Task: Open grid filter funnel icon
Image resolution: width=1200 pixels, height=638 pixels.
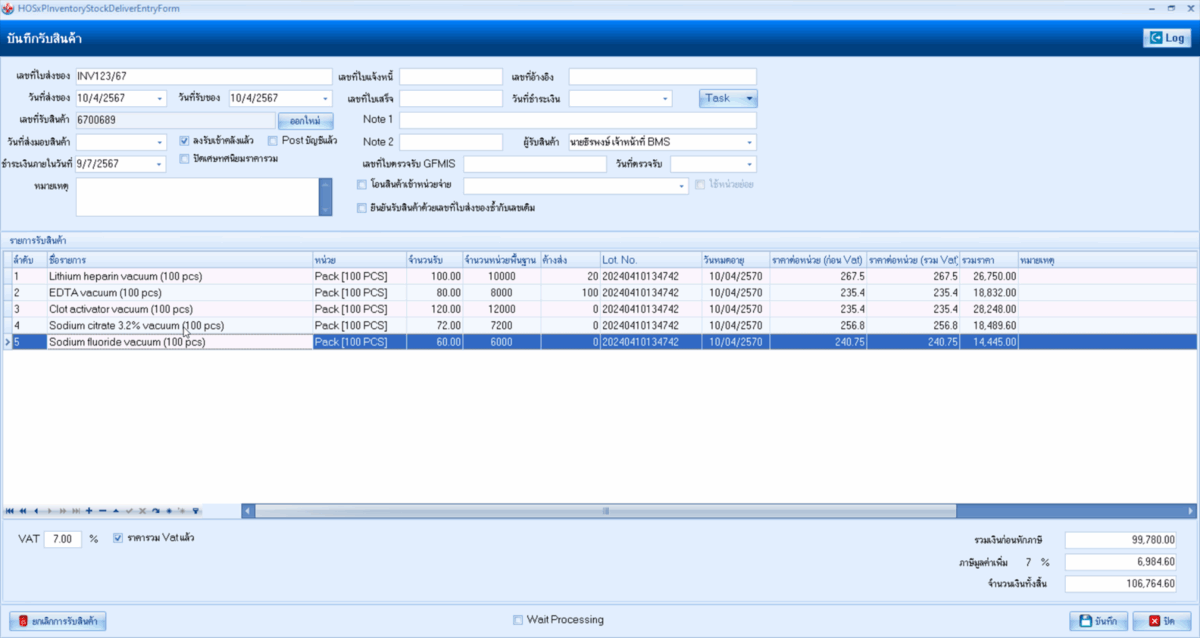Action: click(x=196, y=511)
